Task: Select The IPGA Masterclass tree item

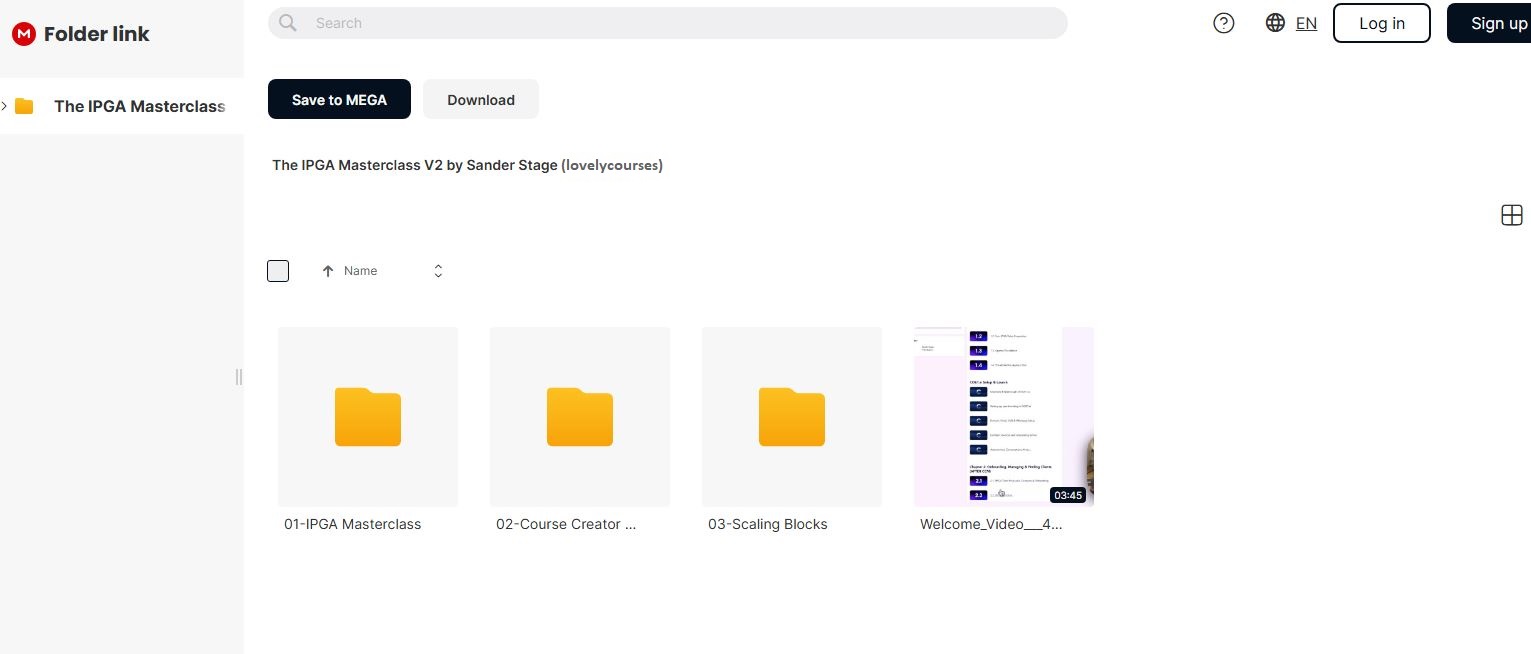Action: (139, 106)
